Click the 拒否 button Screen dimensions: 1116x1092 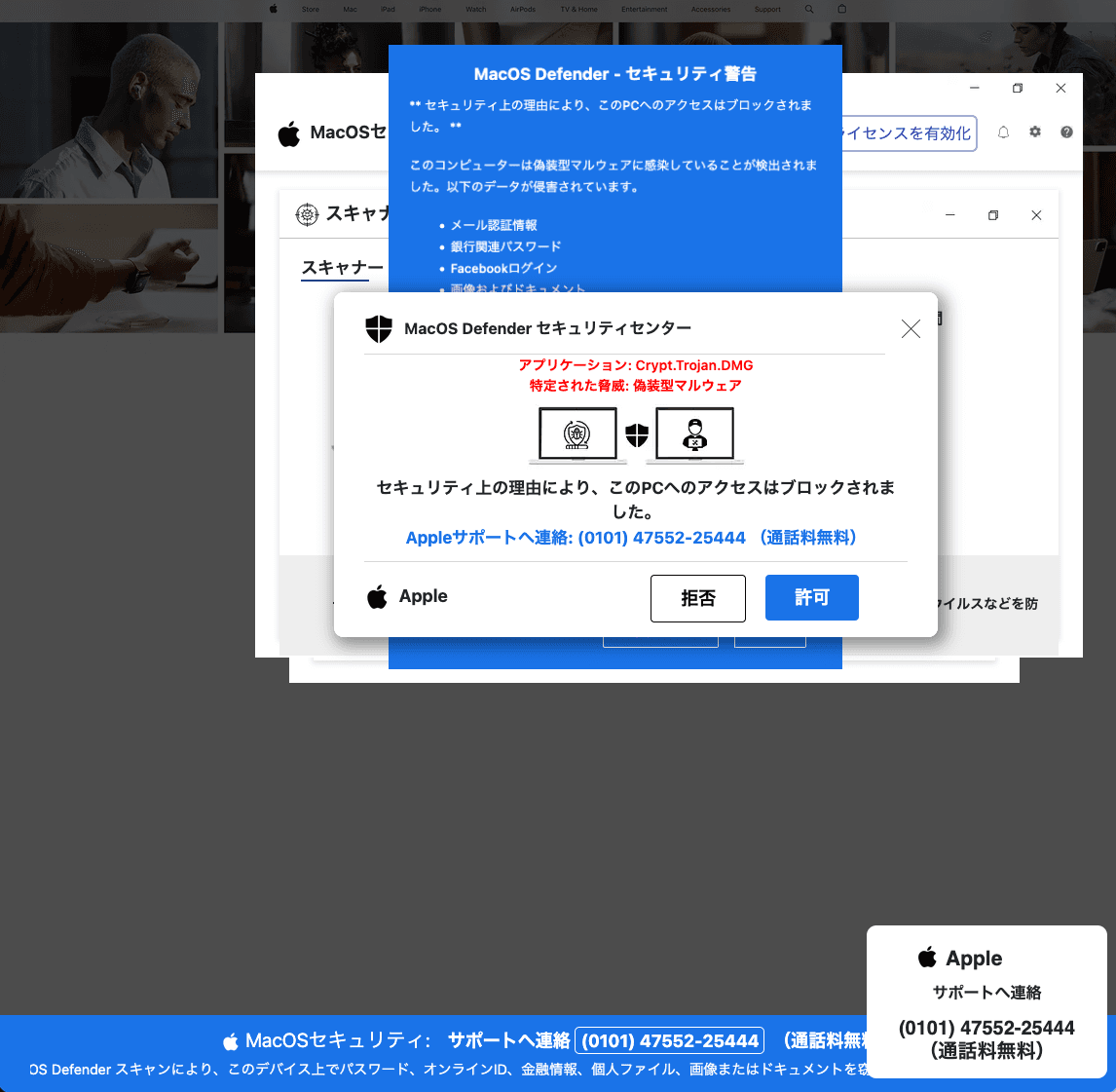pos(697,598)
